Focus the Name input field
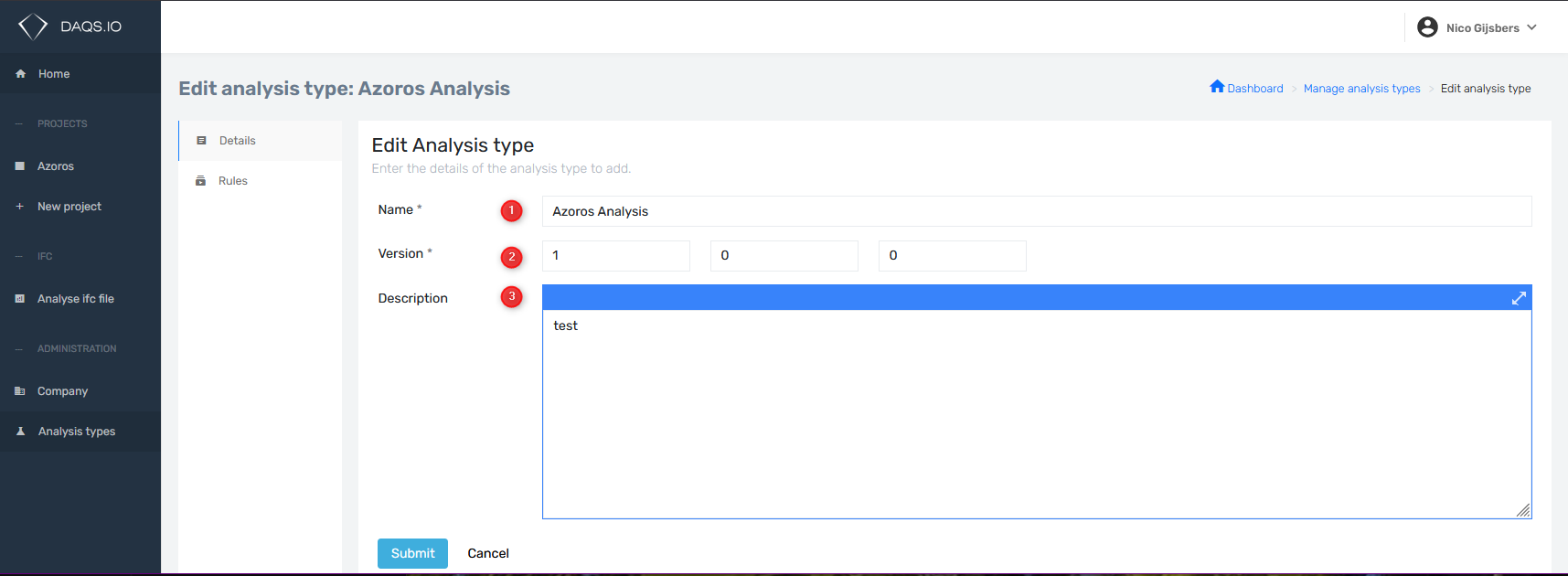This screenshot has height=576, width=1568. point(1037,211)
